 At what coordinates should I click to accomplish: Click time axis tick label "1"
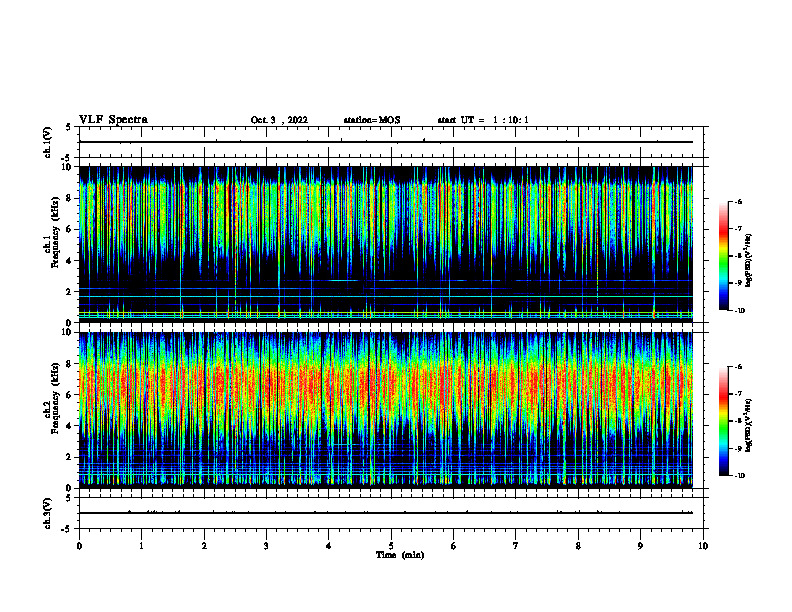[141, 546]
